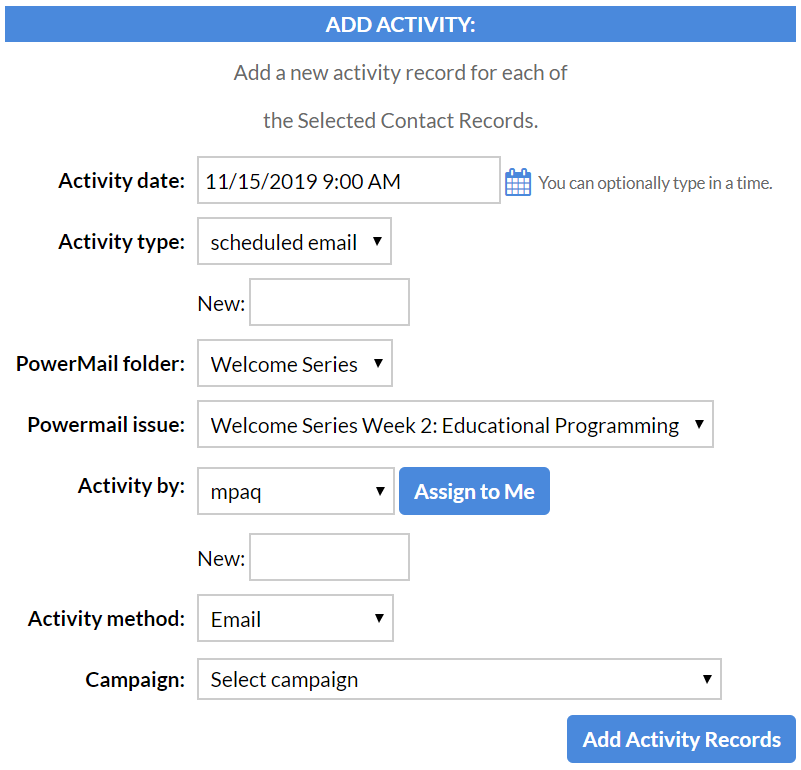Open the Activity method dropdown
801x770 pixels.
(x=295, y=618)
